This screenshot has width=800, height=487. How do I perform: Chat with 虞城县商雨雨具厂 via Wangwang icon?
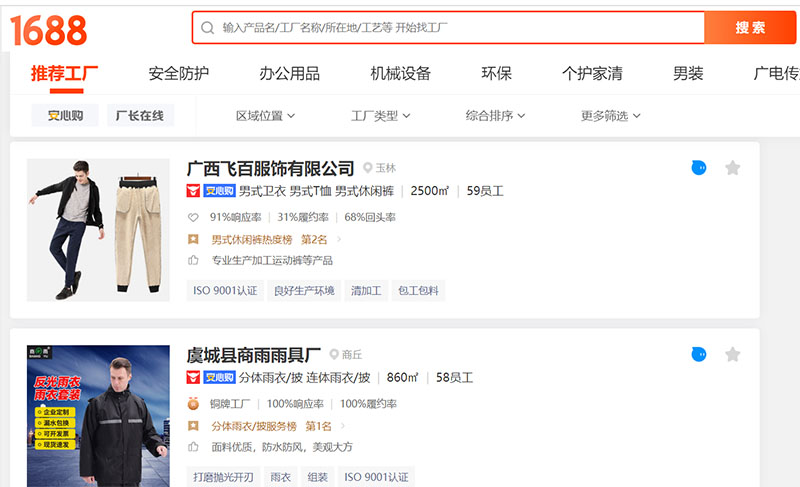click(x=698, y=354)
